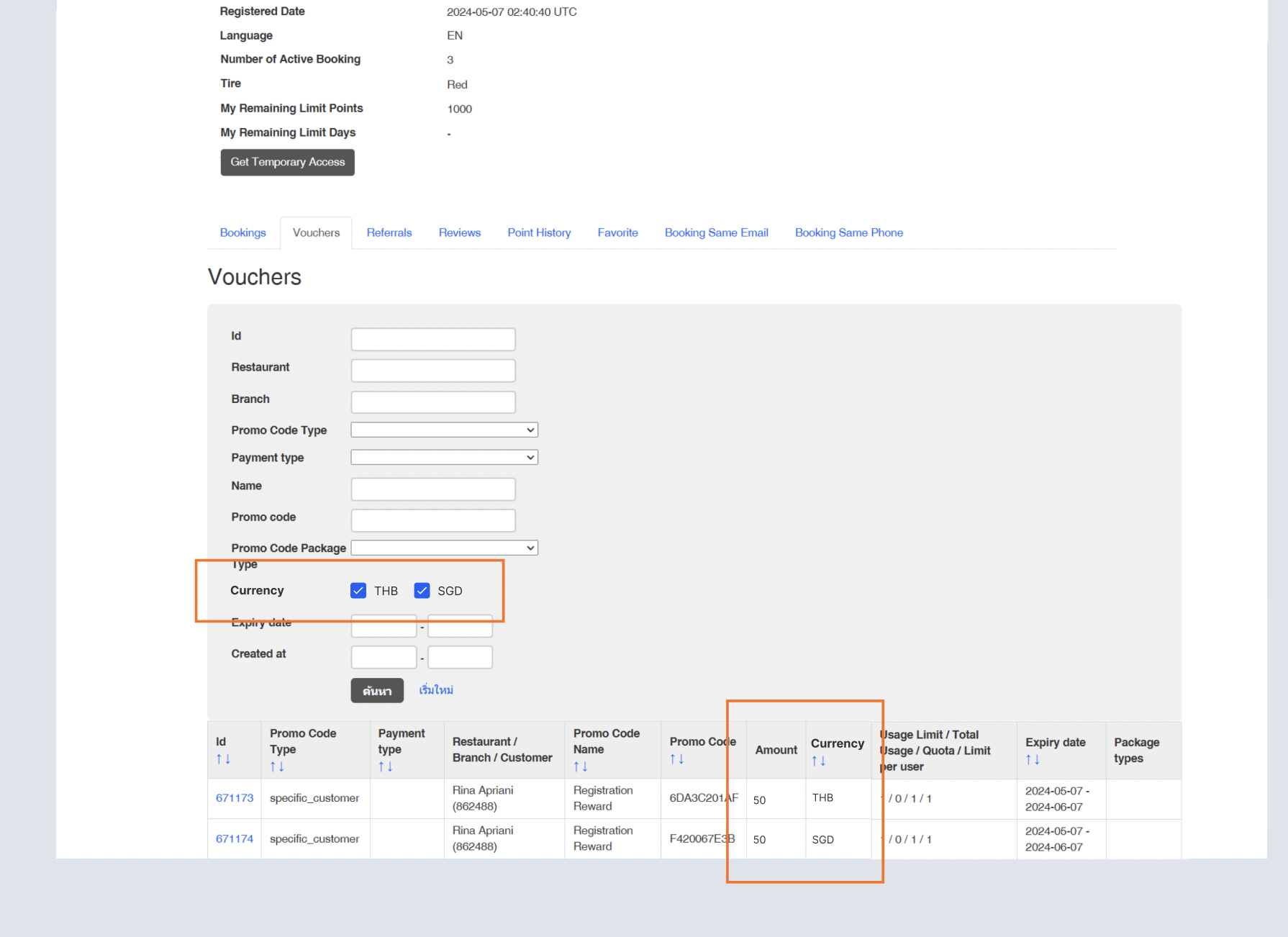Click the Restaurant input field
Image resolution: width=1288 pixels, height=937 pixels.
point(433,371)
